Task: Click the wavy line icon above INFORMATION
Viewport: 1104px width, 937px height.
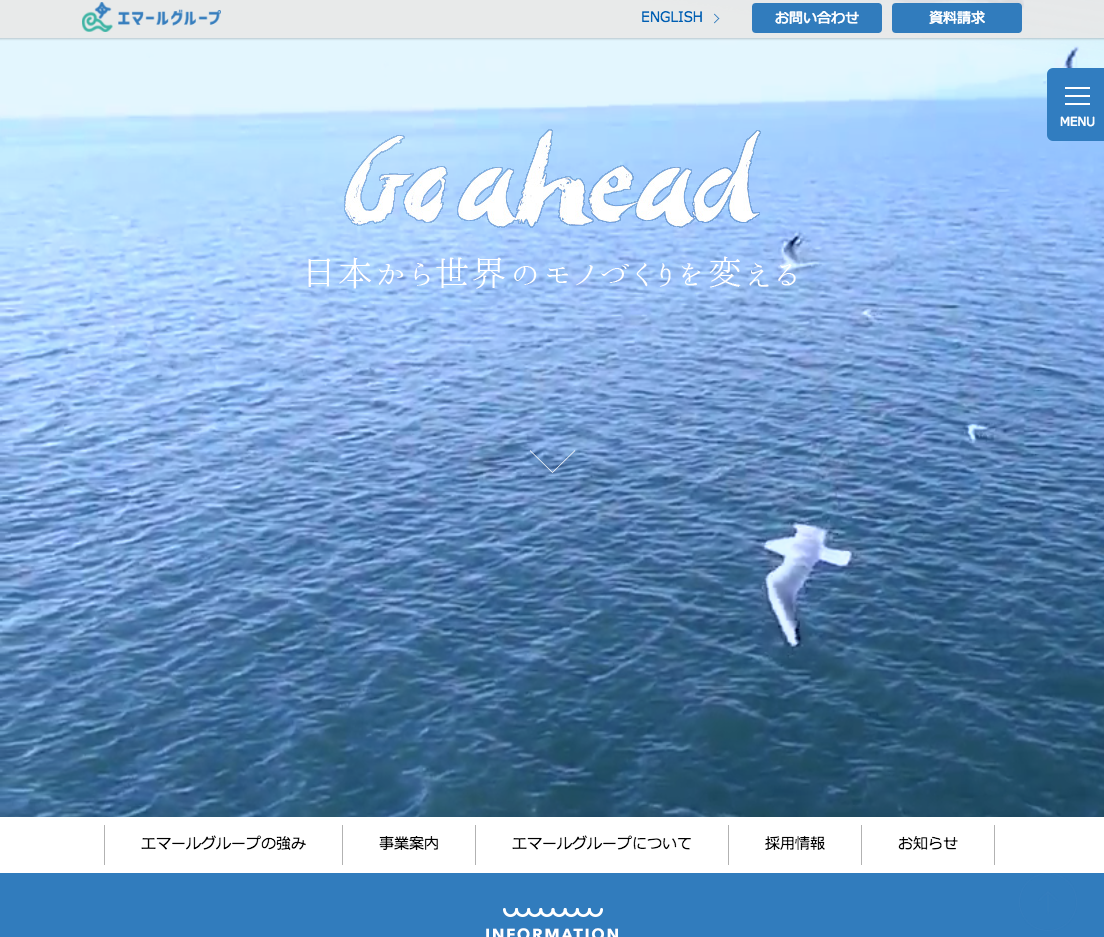Action: [x=552, y=911]
